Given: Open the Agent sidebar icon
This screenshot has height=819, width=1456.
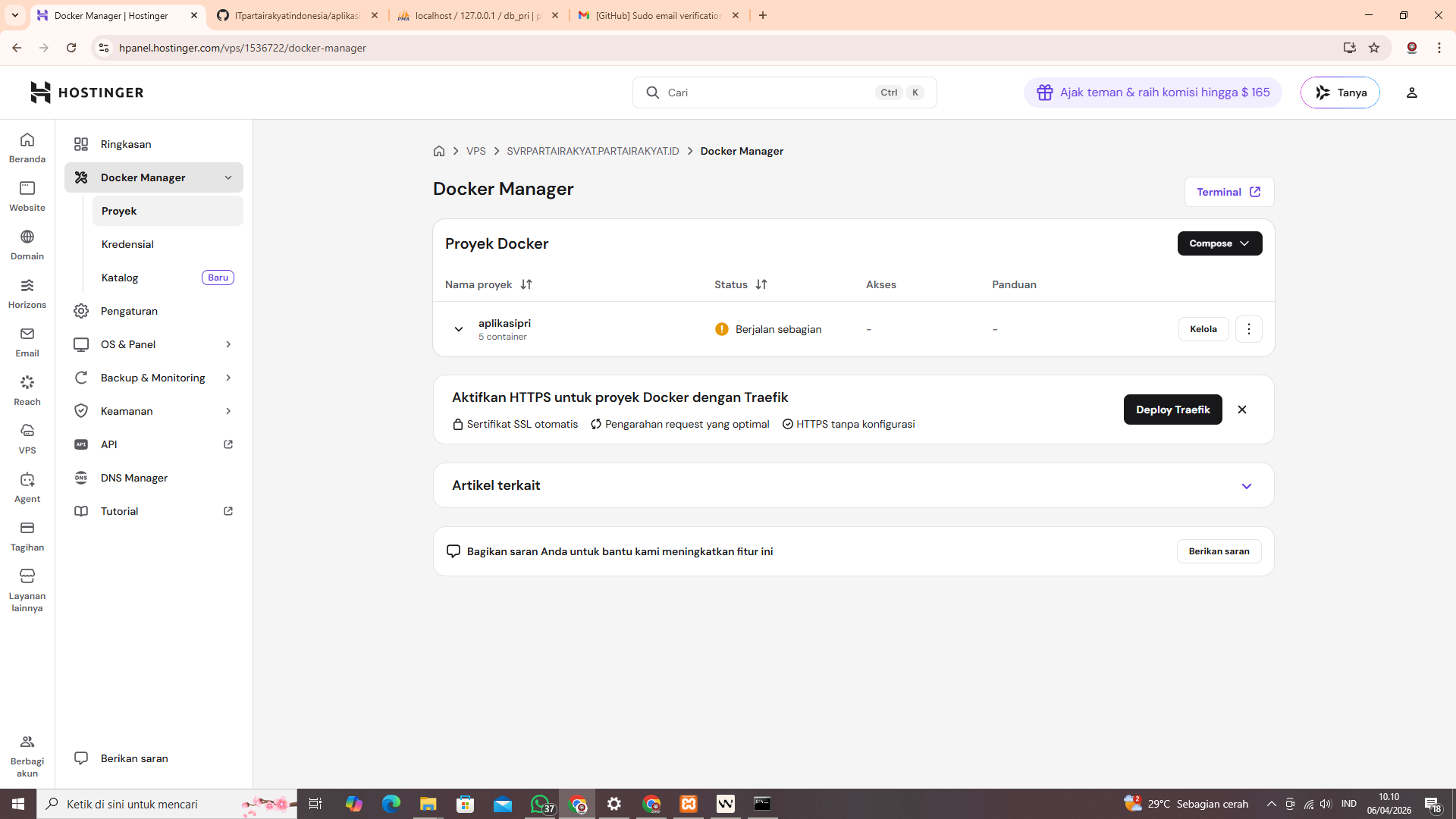Looking at the screenshot, I should tap(27, 487).
